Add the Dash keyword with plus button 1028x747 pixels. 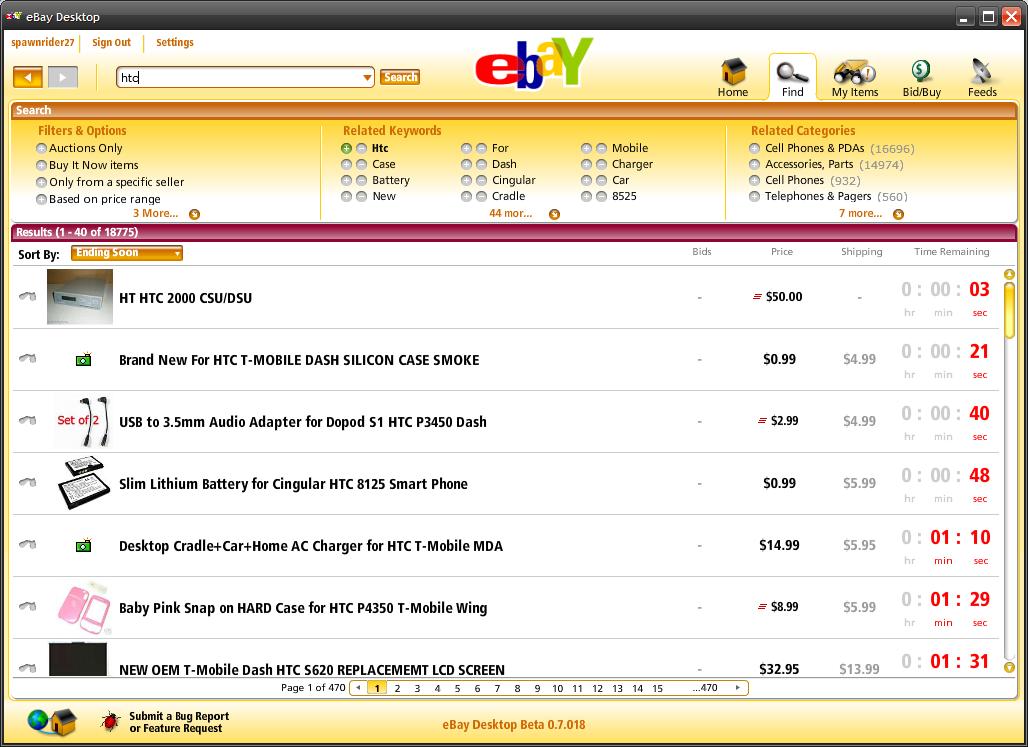coord(466,164)
